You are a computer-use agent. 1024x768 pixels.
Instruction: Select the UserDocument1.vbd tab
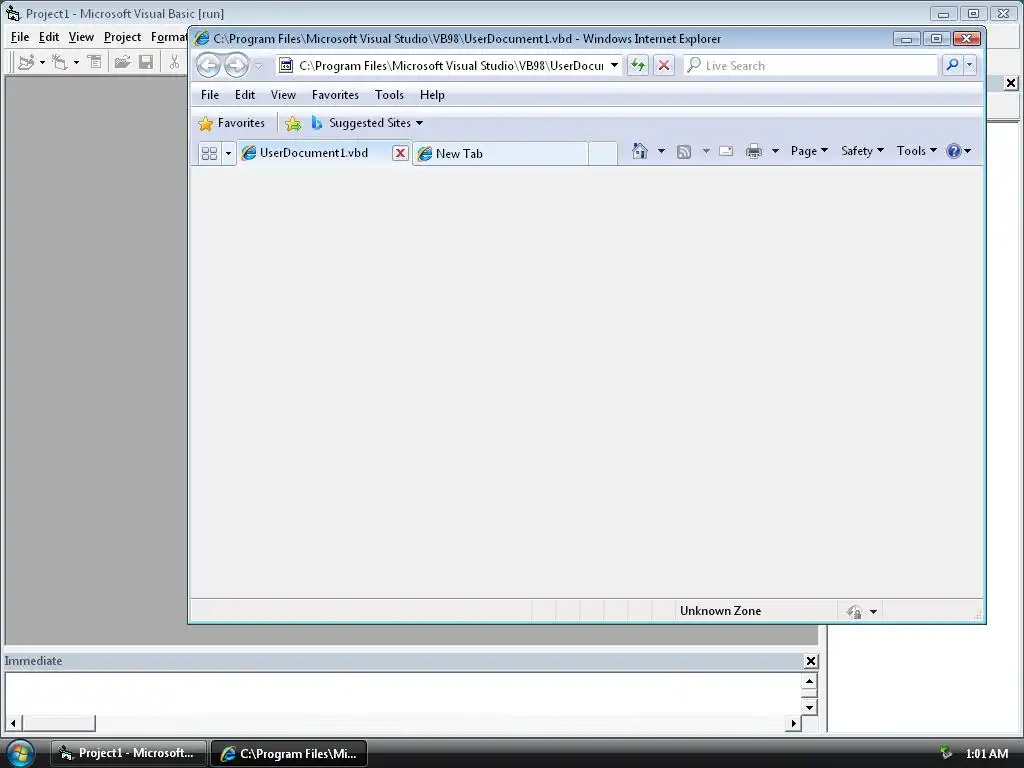(313, 153)
